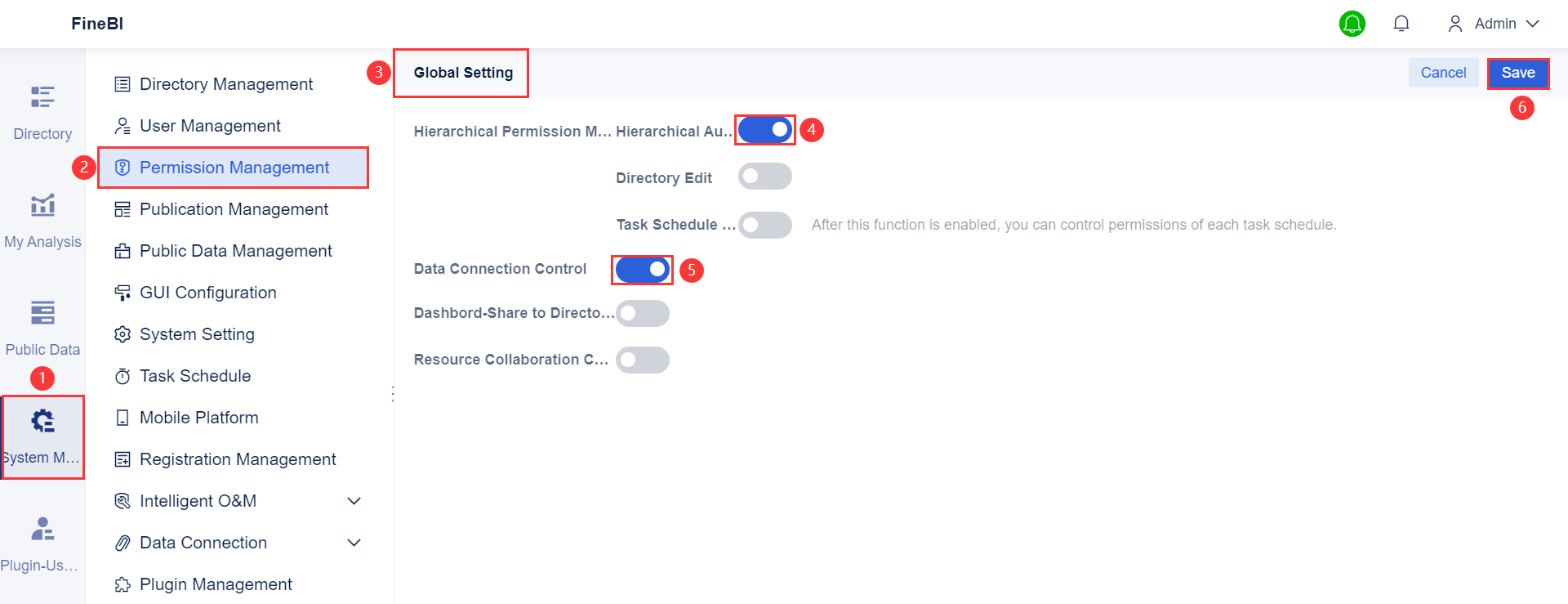
Task: Expand the Intelligent O&M menu
Action: tap(354, 500)
